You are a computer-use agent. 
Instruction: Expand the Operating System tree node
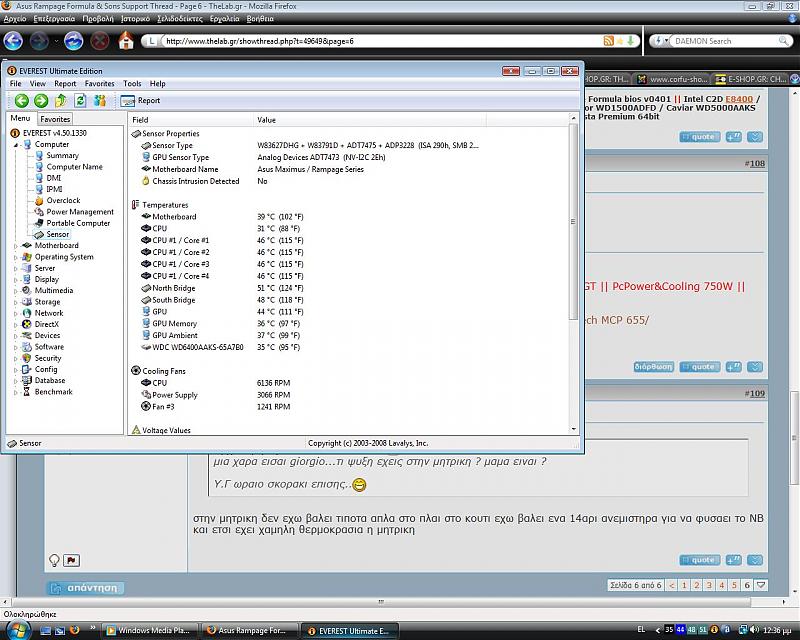(16, 257)
